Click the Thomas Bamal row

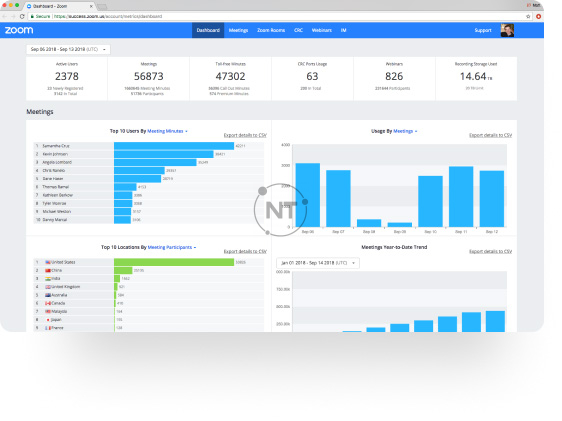pos(149,187)
